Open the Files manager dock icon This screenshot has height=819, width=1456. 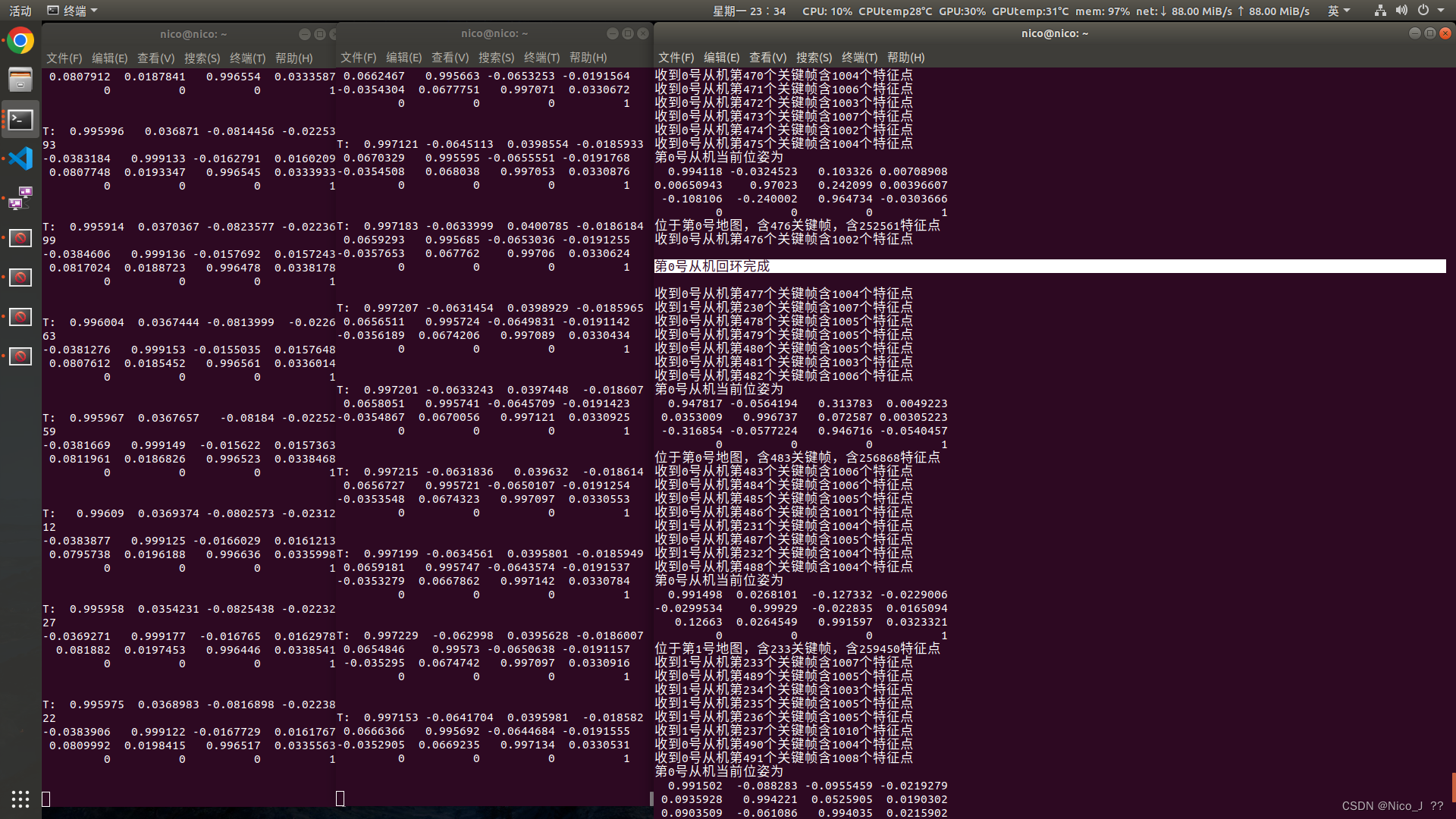click(x=20, y=80)
